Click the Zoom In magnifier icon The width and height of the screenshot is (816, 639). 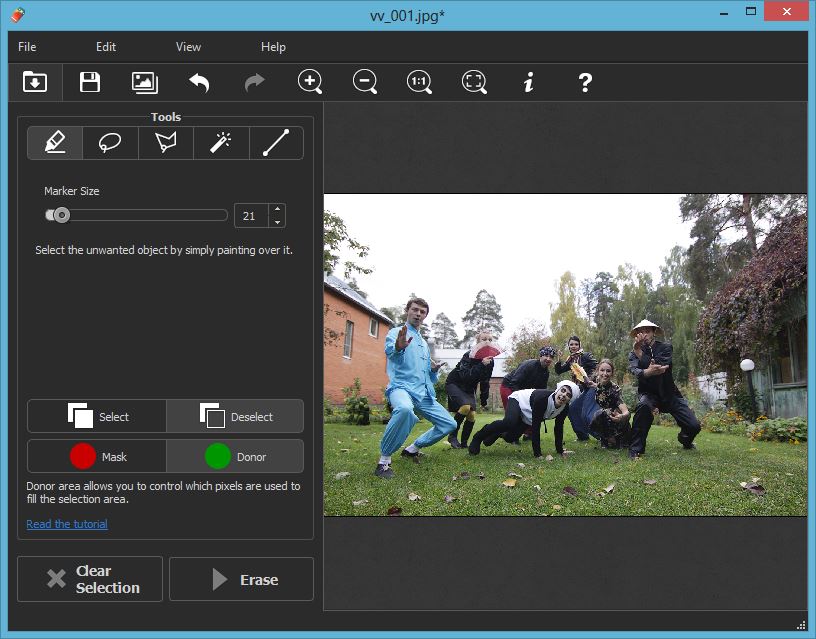pos(310,82)
